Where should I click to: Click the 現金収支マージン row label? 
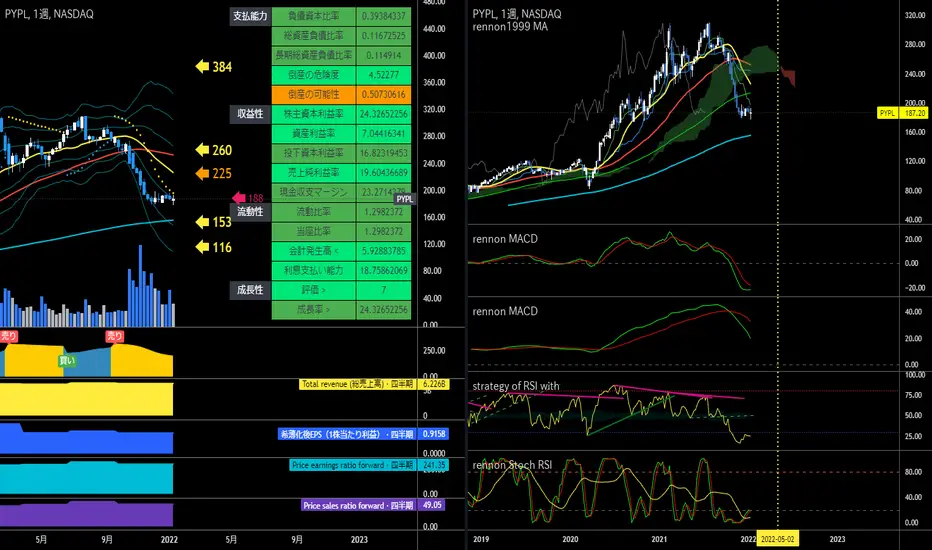(x=314, y=192)
